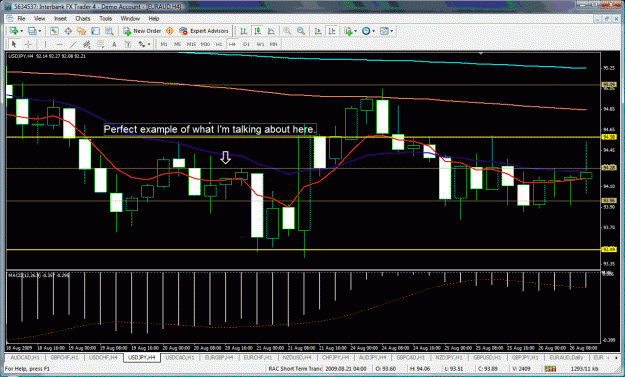The height and width of the screenshot is (377, 625).
Task: Click the New Order button
Action: point(142,31)
